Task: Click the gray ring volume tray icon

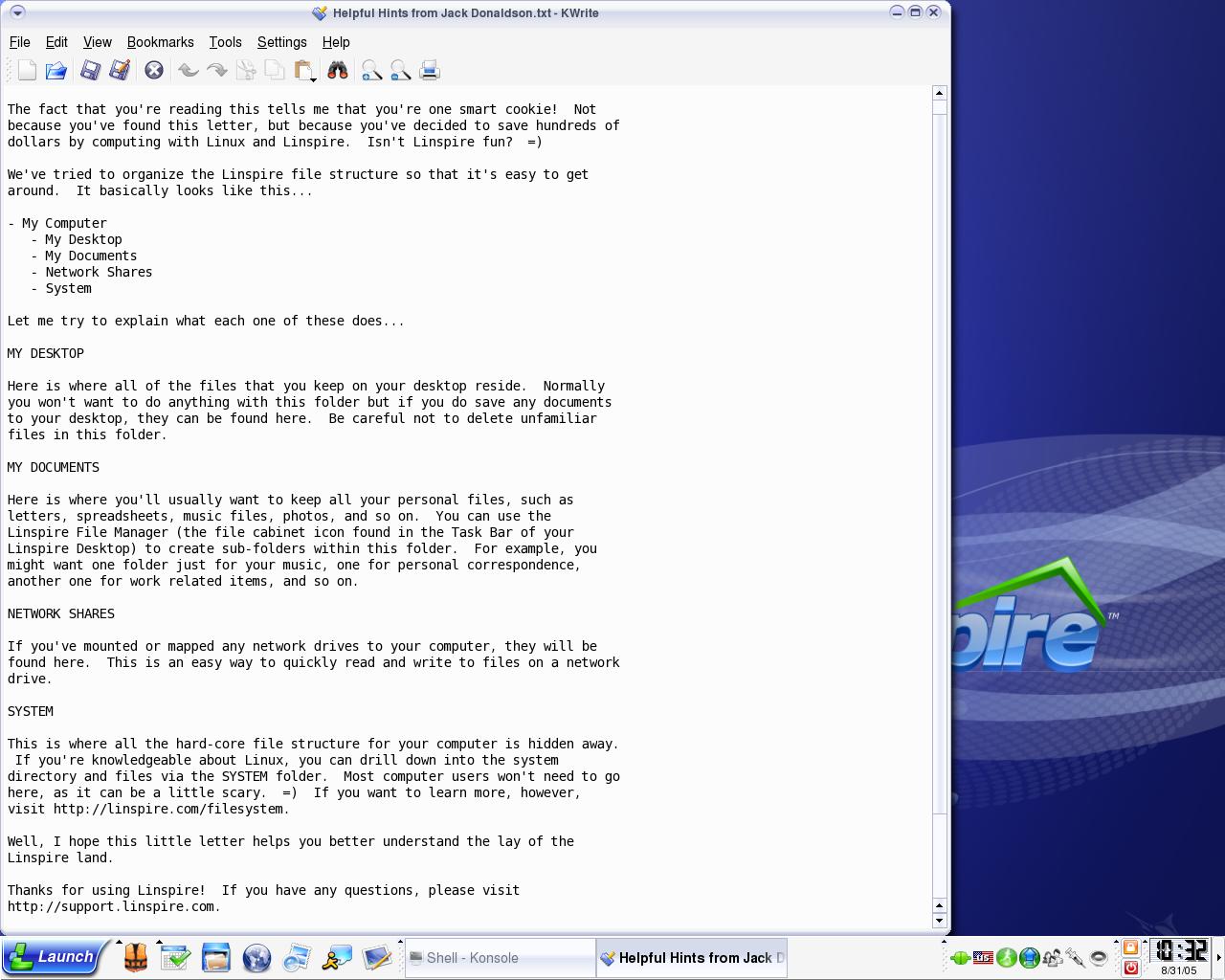Action: (1098, 957)
